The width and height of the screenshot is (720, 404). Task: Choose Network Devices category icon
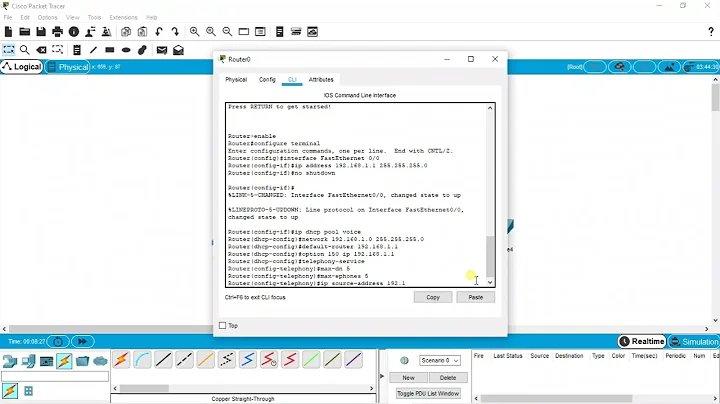click(10, 361)
